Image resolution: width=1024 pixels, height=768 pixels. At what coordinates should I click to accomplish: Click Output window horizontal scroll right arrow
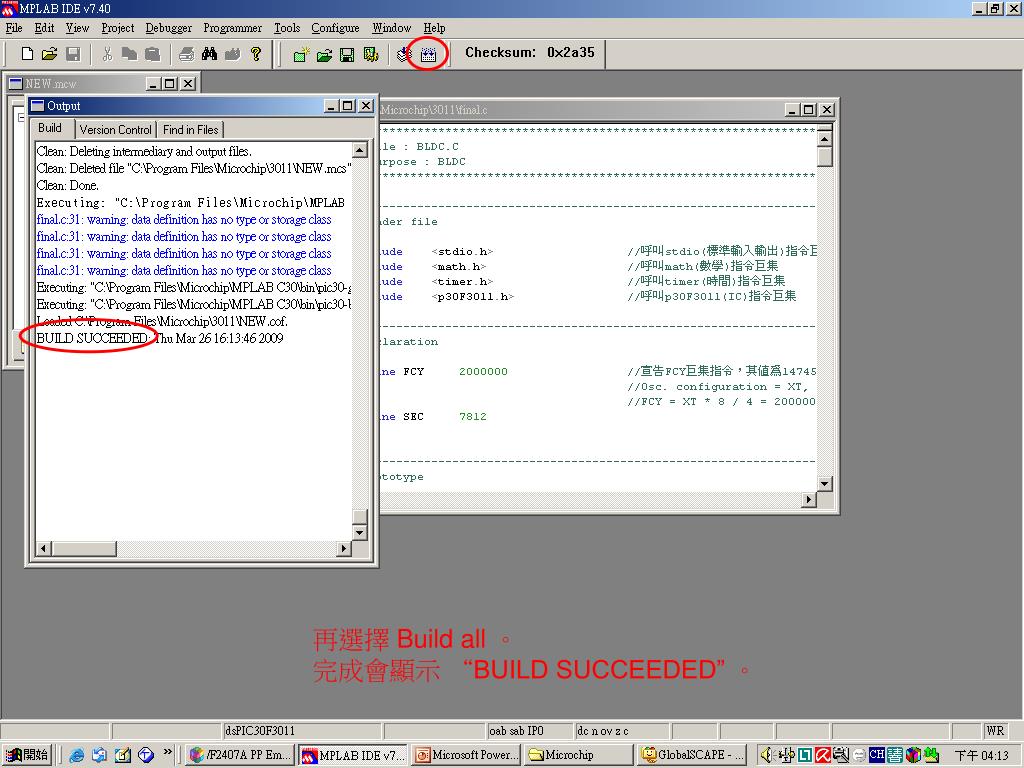click(x=344, y=549)
